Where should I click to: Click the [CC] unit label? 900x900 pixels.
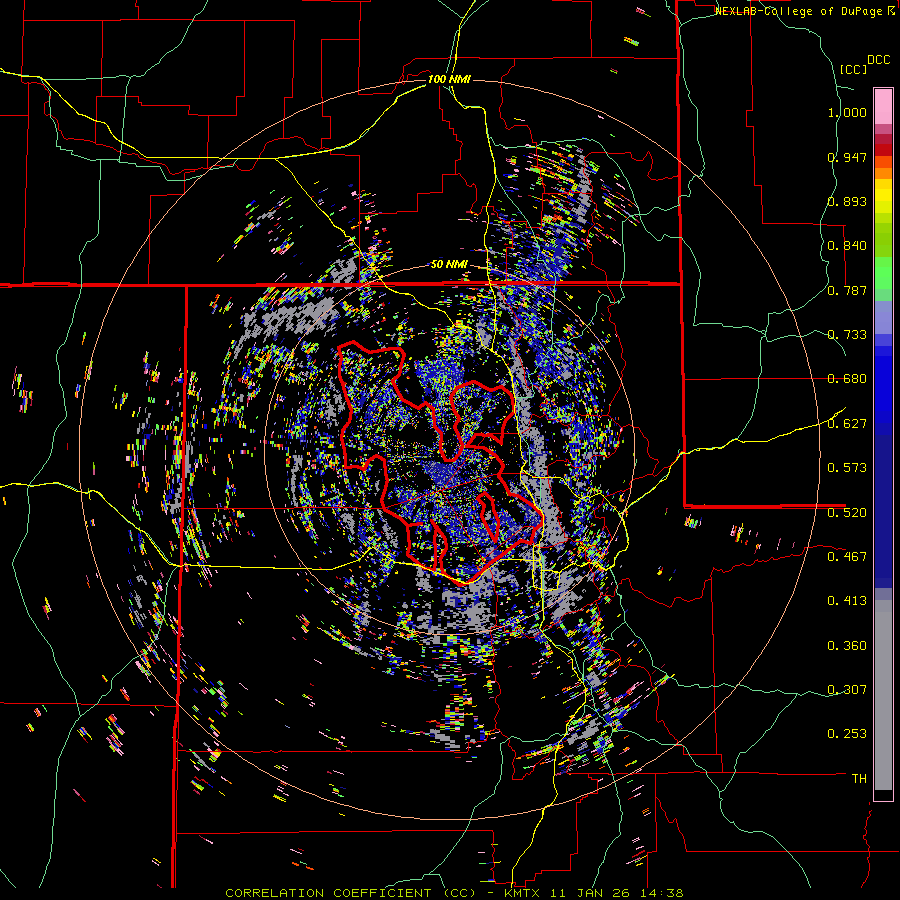pos(853,69)
